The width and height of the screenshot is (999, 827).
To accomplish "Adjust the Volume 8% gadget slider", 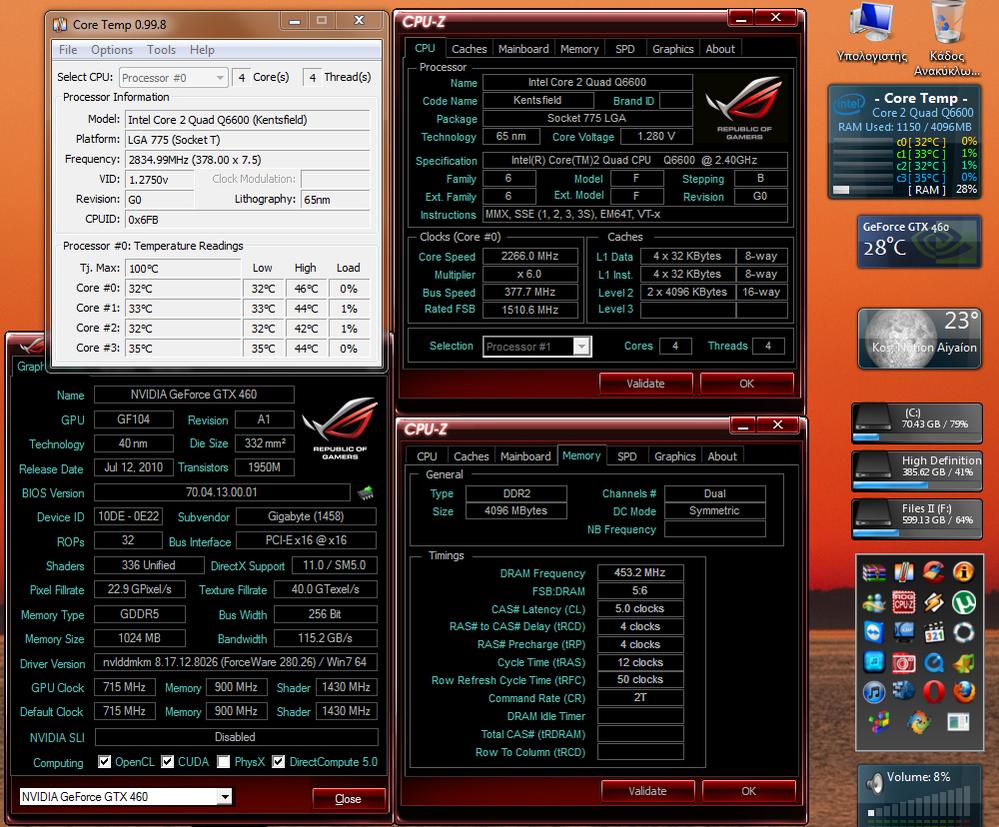I will tap(917, 803).
